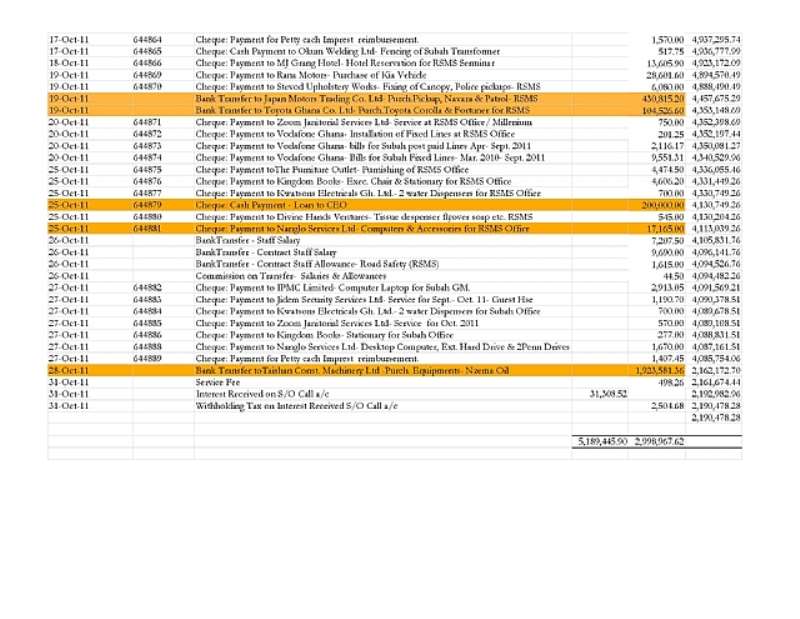Select the amount 1,407.45 cell
This screenshot has width=800, height=619.
point(667,358)
